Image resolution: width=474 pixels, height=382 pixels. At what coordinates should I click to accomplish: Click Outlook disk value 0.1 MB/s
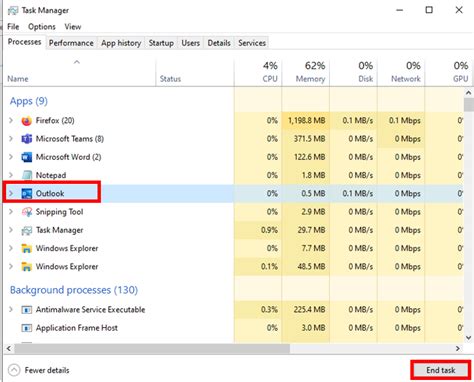coord(357,193)
